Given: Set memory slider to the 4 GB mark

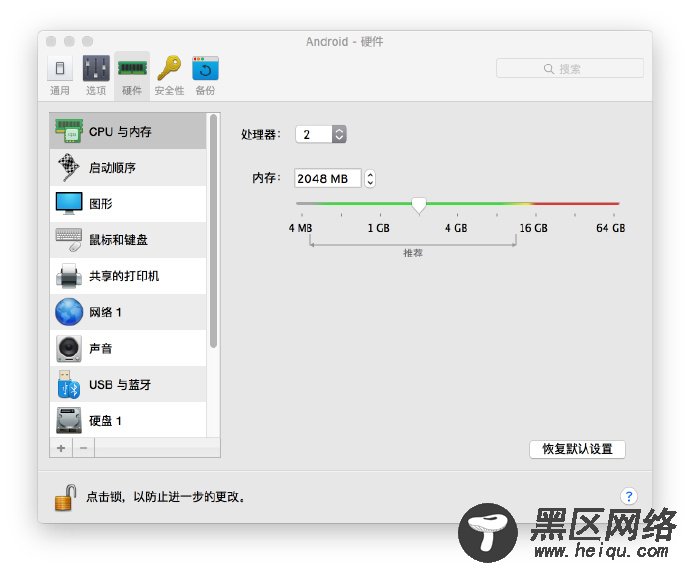Looking at the screenshot, I should [x=457, y=204].
